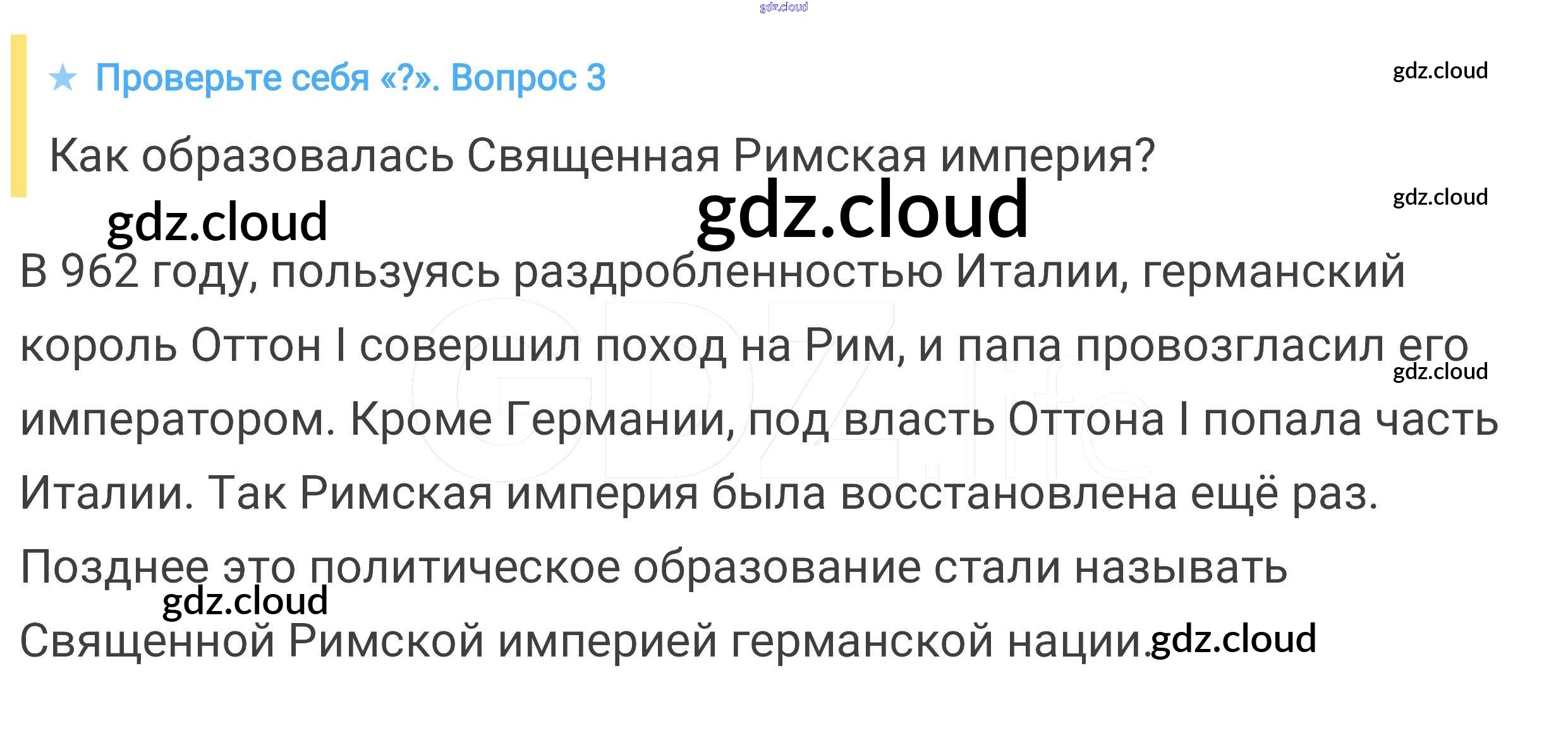
Task: Click the gdz.cloud watermark below the word 'его'
Action: coord(1440,372)
